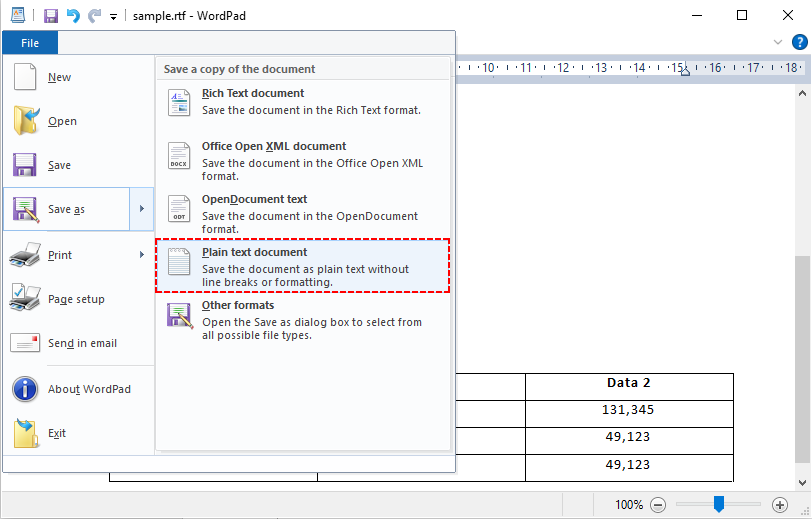The width and height of the screenshot is (812, 519).
Task: Click the zoom slider thumb
Action: point(719,503)
